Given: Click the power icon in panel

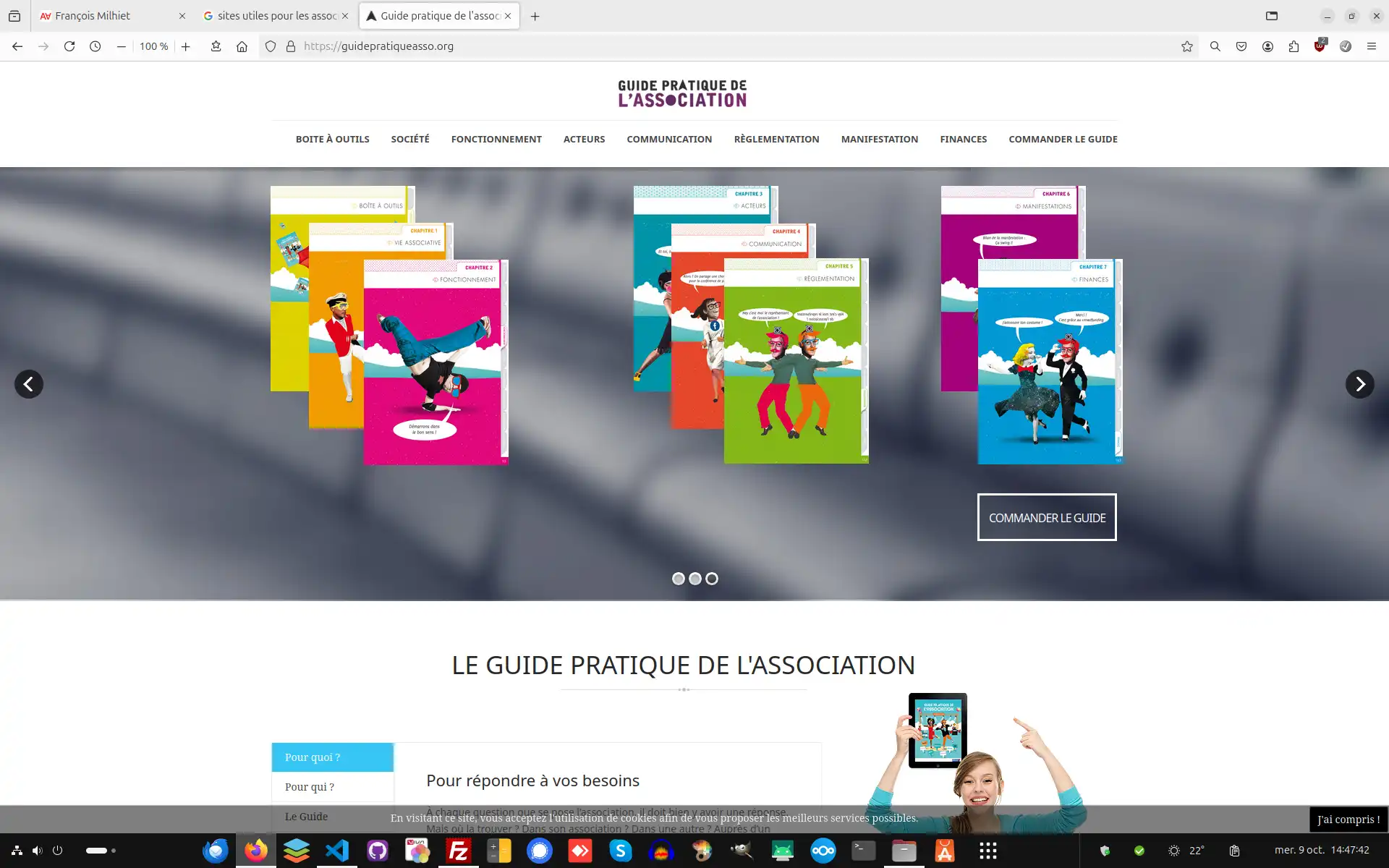Looking at the screenshot, I should [58, 851].
